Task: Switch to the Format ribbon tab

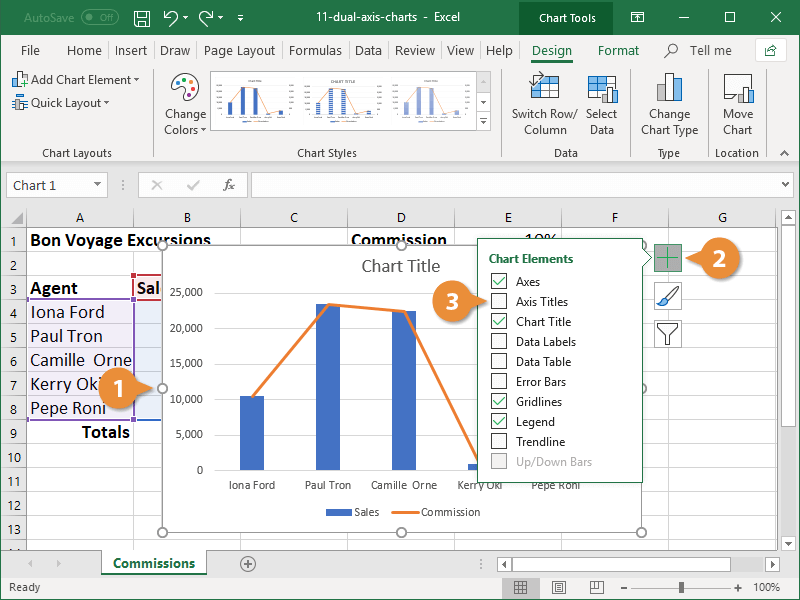Action: [x=618, y=50]
